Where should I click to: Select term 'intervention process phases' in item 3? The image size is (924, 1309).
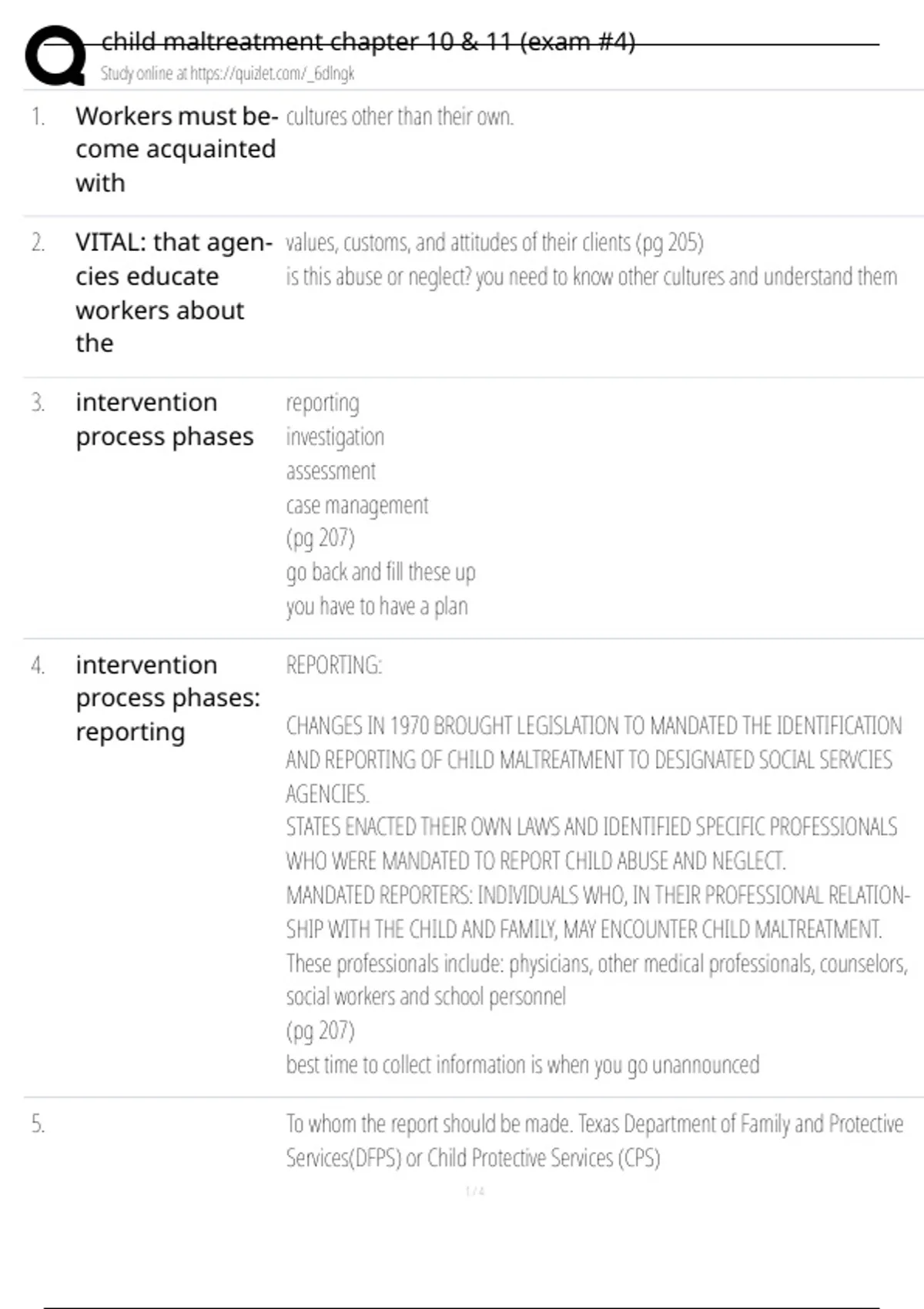(x=164, y=419)
